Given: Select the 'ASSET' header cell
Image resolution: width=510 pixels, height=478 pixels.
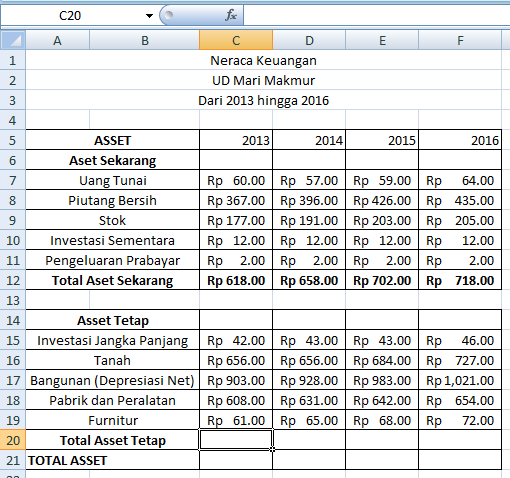Looking at the screenshot, I should 113,140.
